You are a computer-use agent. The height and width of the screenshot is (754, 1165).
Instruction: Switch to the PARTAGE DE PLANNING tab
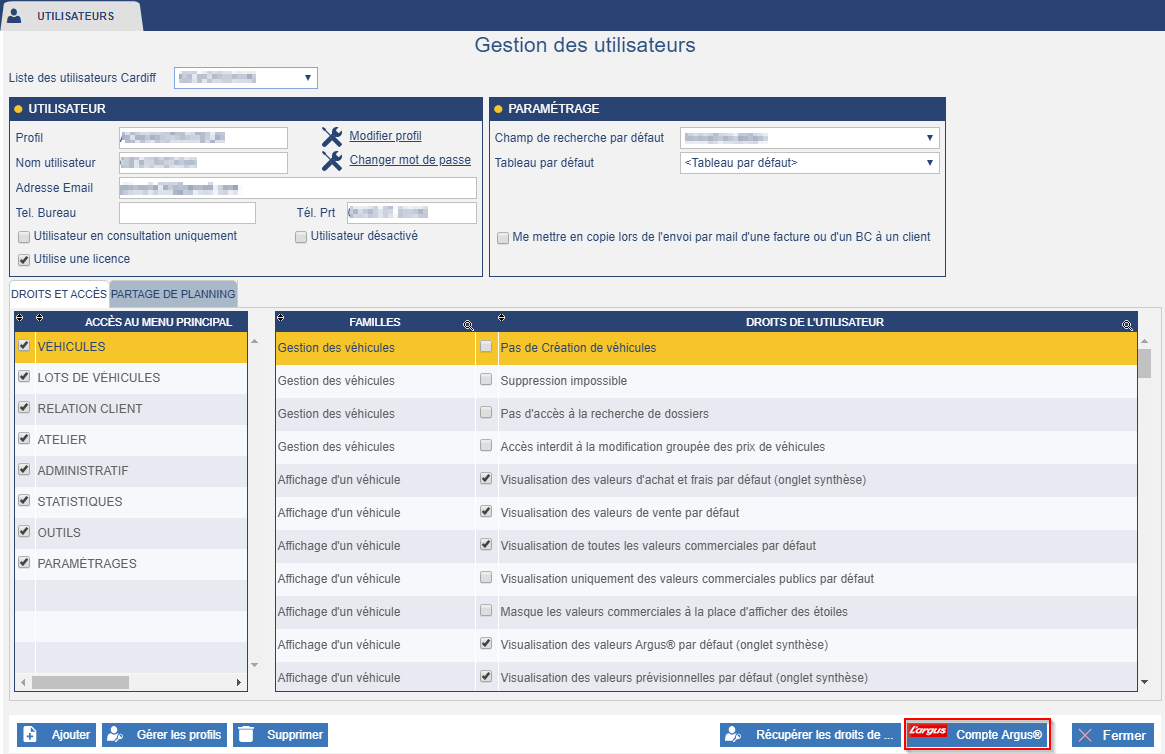pyautogui.click(x=173, y=294)
